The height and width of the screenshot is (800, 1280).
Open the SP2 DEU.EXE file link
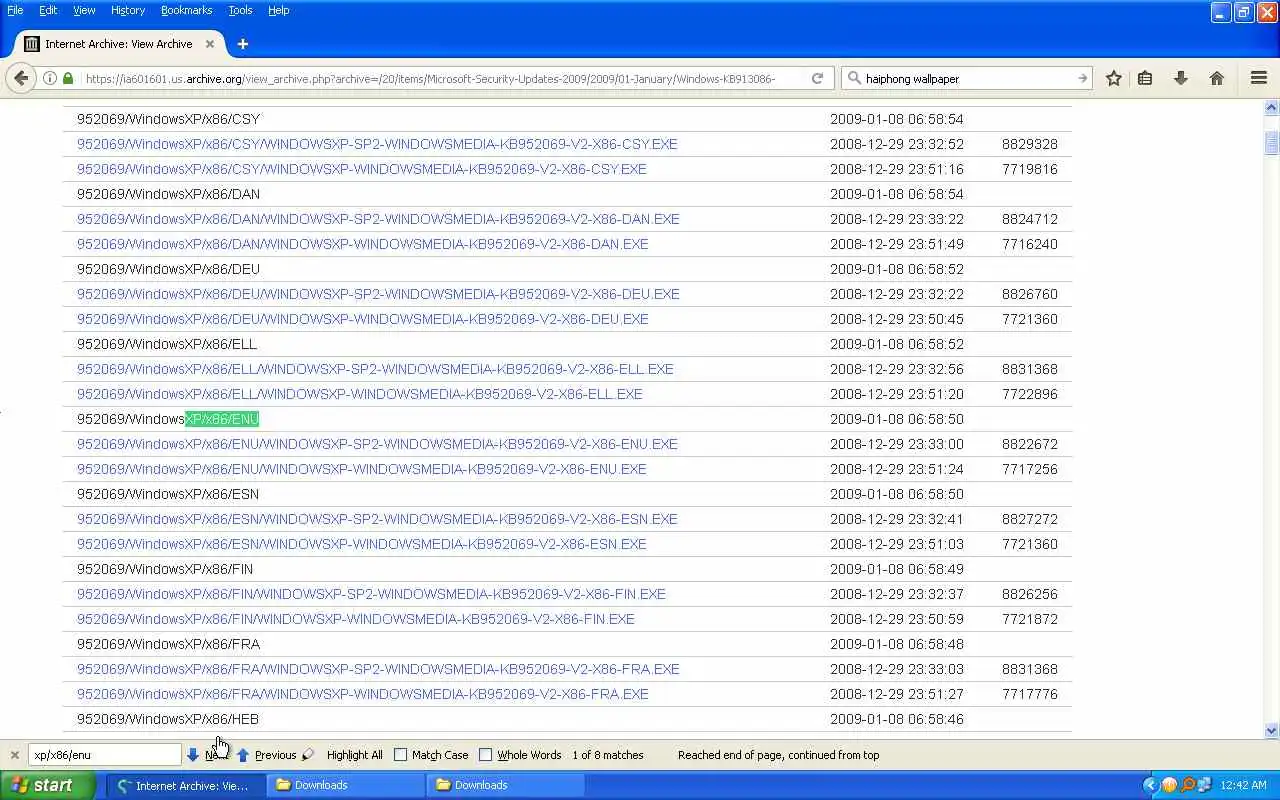point(378,294)
